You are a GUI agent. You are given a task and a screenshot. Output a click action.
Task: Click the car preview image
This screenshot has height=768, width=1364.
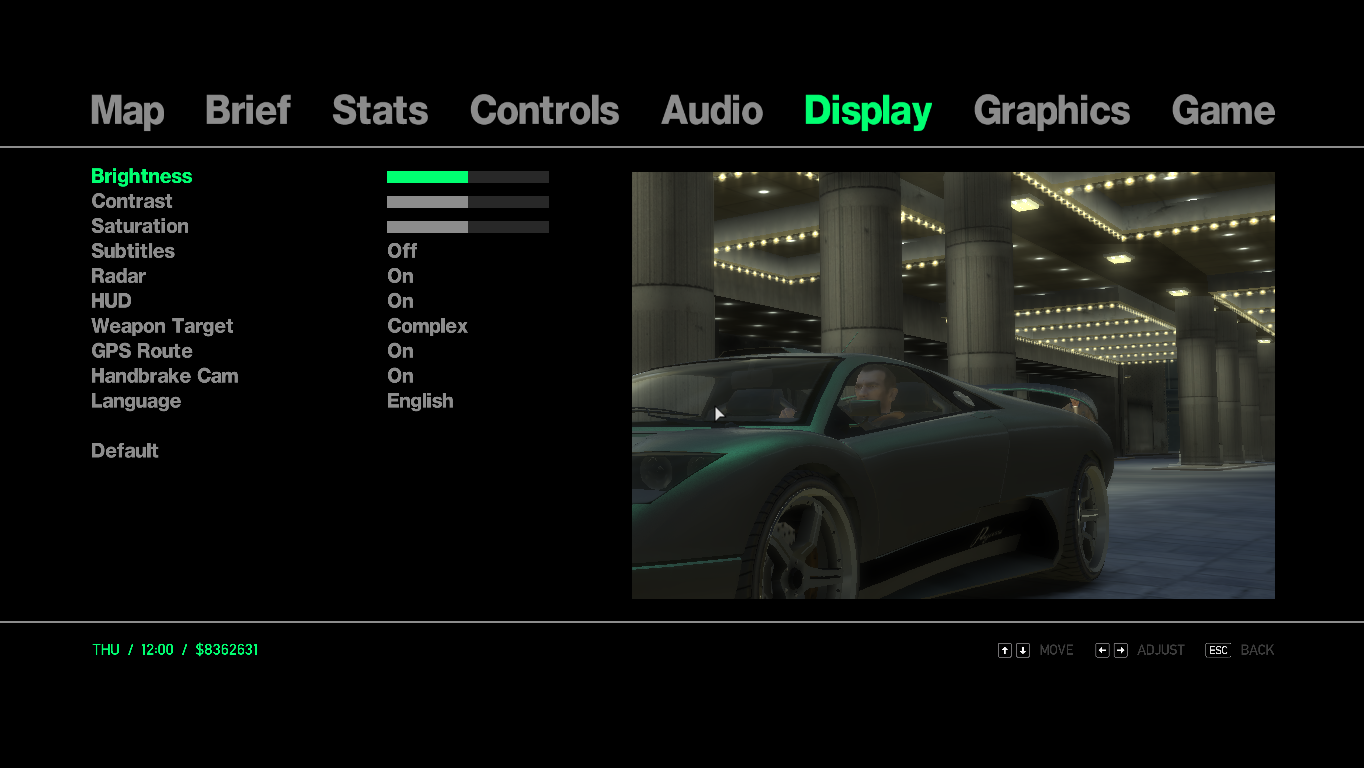pos(953,385)
